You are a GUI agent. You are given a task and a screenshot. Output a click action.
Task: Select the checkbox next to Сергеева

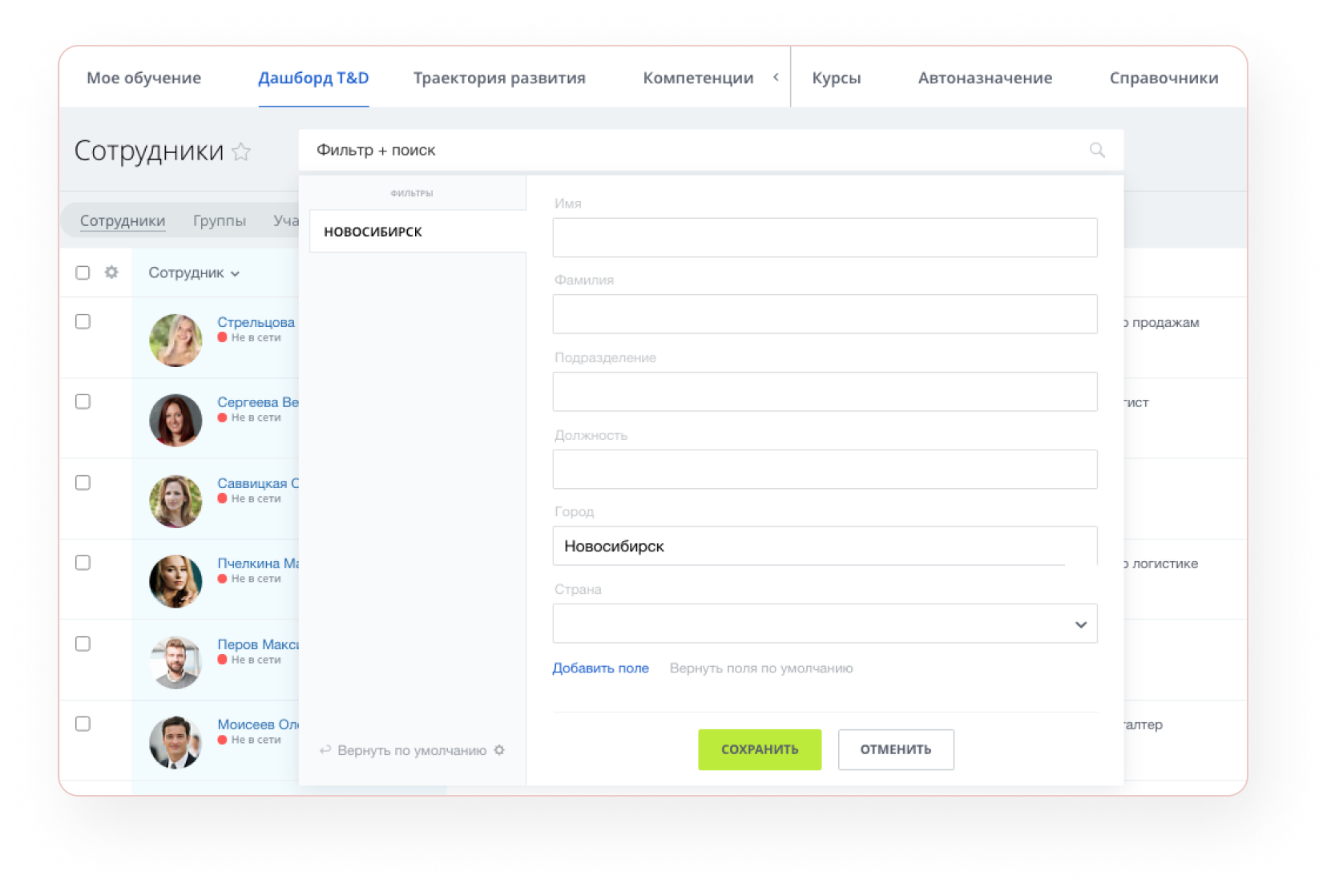click(x=83, y=402)
